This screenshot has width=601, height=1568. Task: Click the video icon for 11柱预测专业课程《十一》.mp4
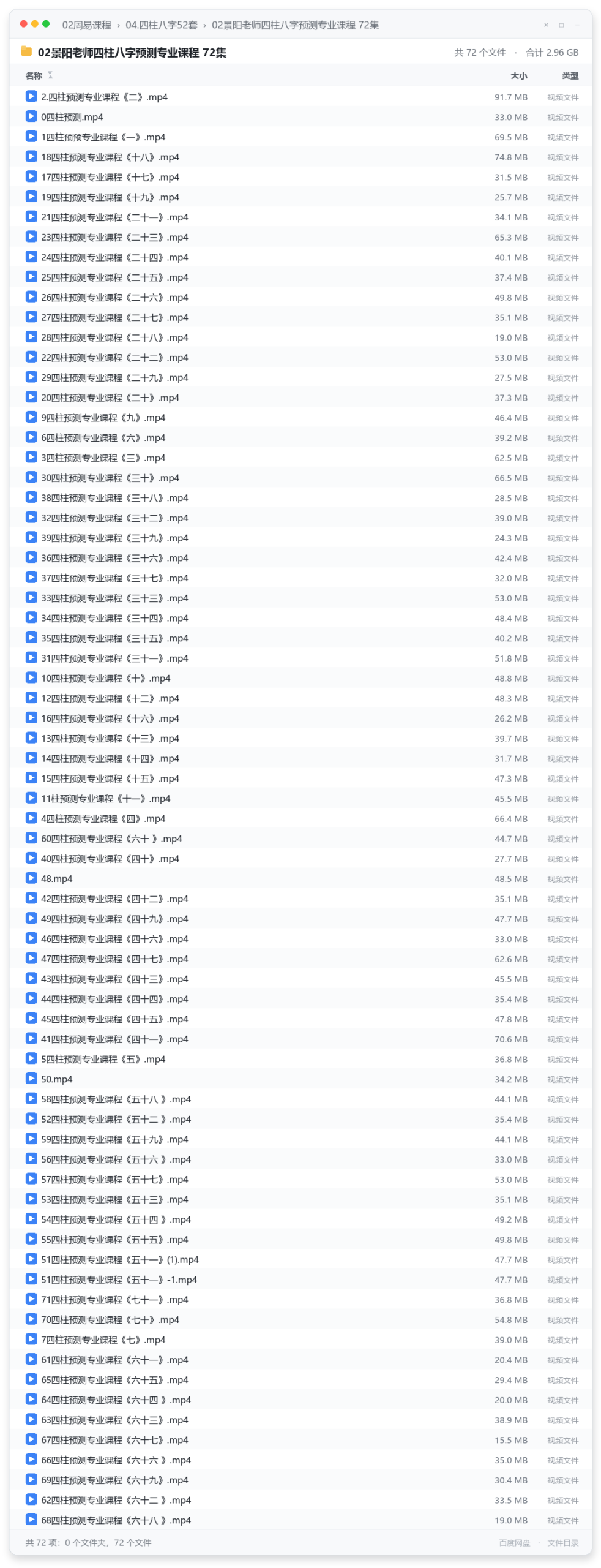coord(31,797)
